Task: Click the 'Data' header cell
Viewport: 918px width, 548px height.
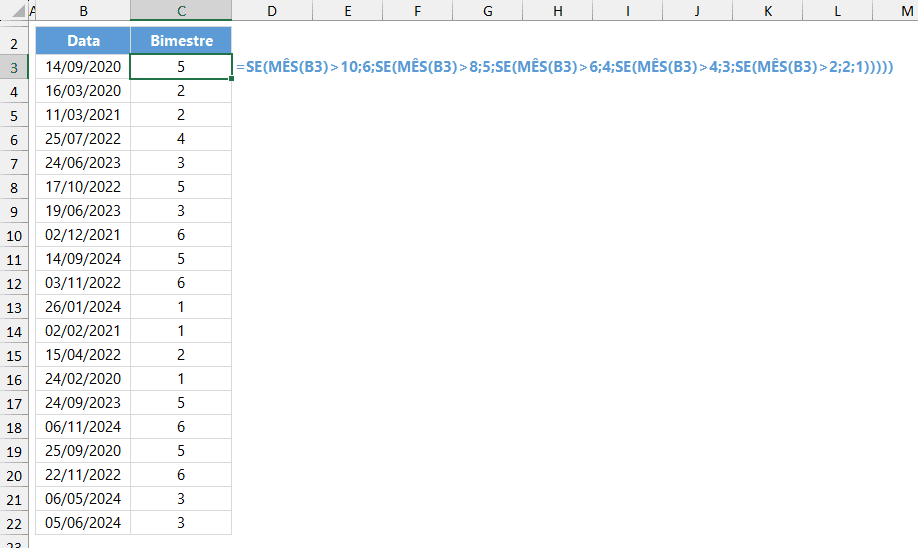Action: [83, 40]
